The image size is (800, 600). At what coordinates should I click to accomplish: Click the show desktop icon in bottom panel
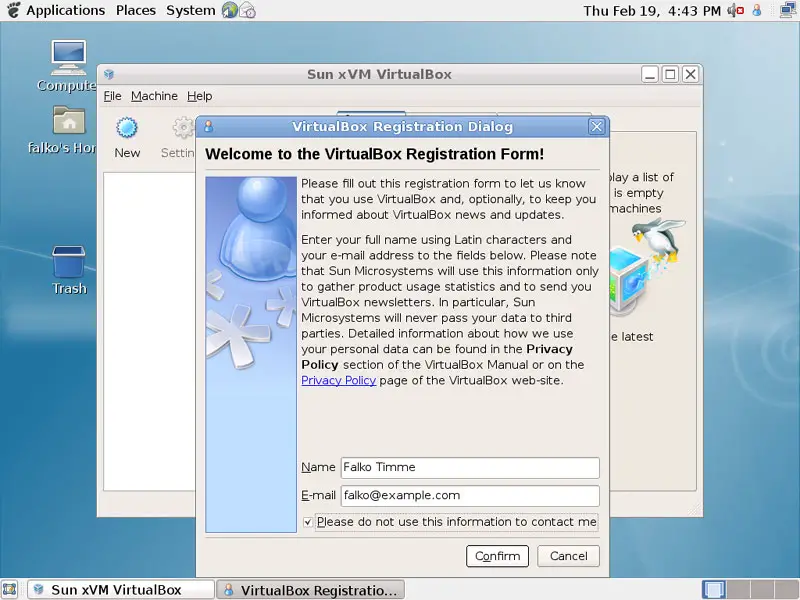(10, 589)
